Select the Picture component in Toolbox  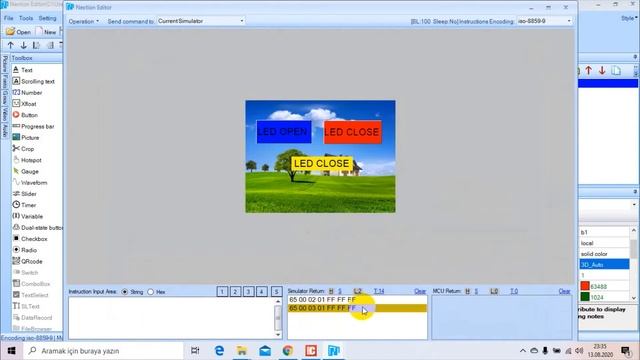[x=26, y=138]
